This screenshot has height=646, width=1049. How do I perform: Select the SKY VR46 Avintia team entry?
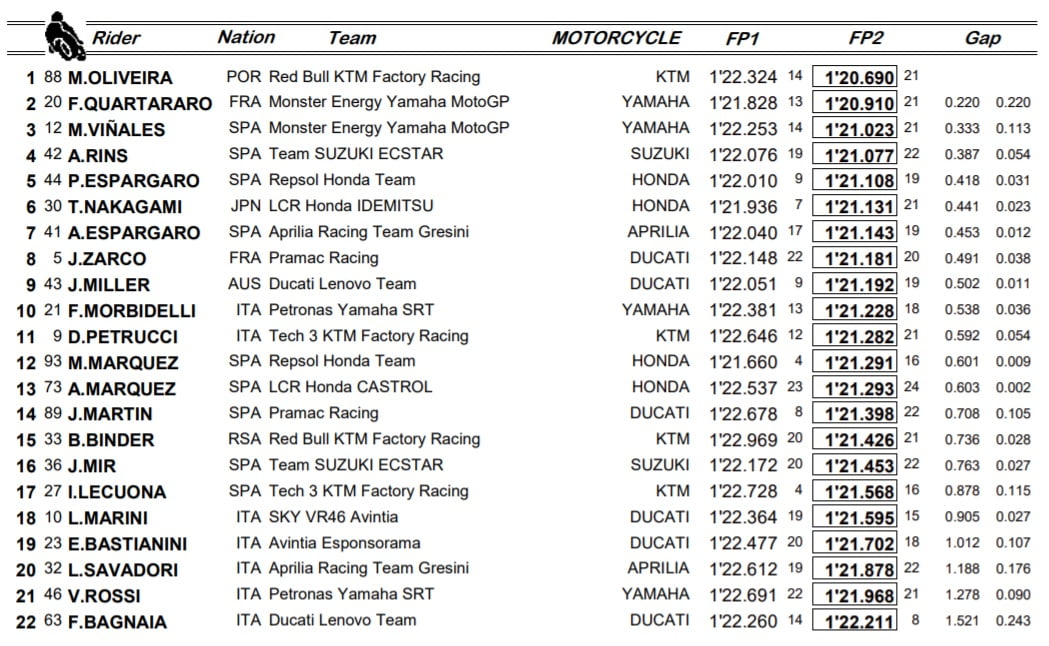pos(333,517)
